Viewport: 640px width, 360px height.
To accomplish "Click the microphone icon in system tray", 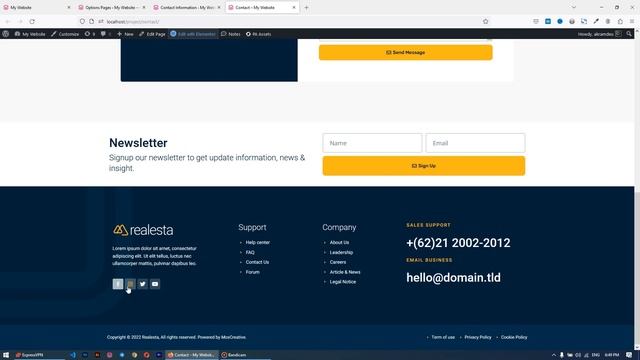I will point(562,355).
